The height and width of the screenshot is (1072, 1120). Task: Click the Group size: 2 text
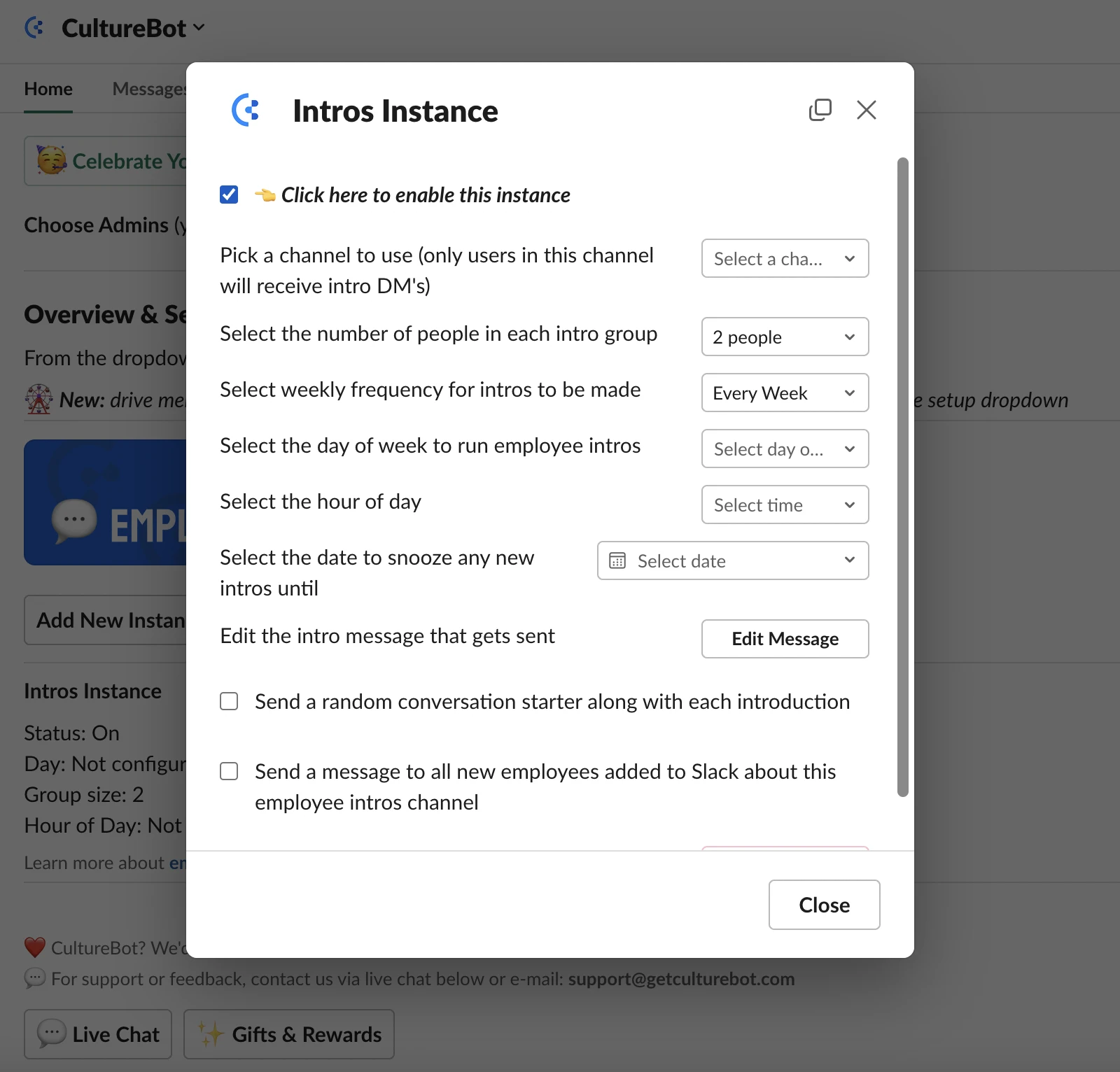click(x=84, y=794)
